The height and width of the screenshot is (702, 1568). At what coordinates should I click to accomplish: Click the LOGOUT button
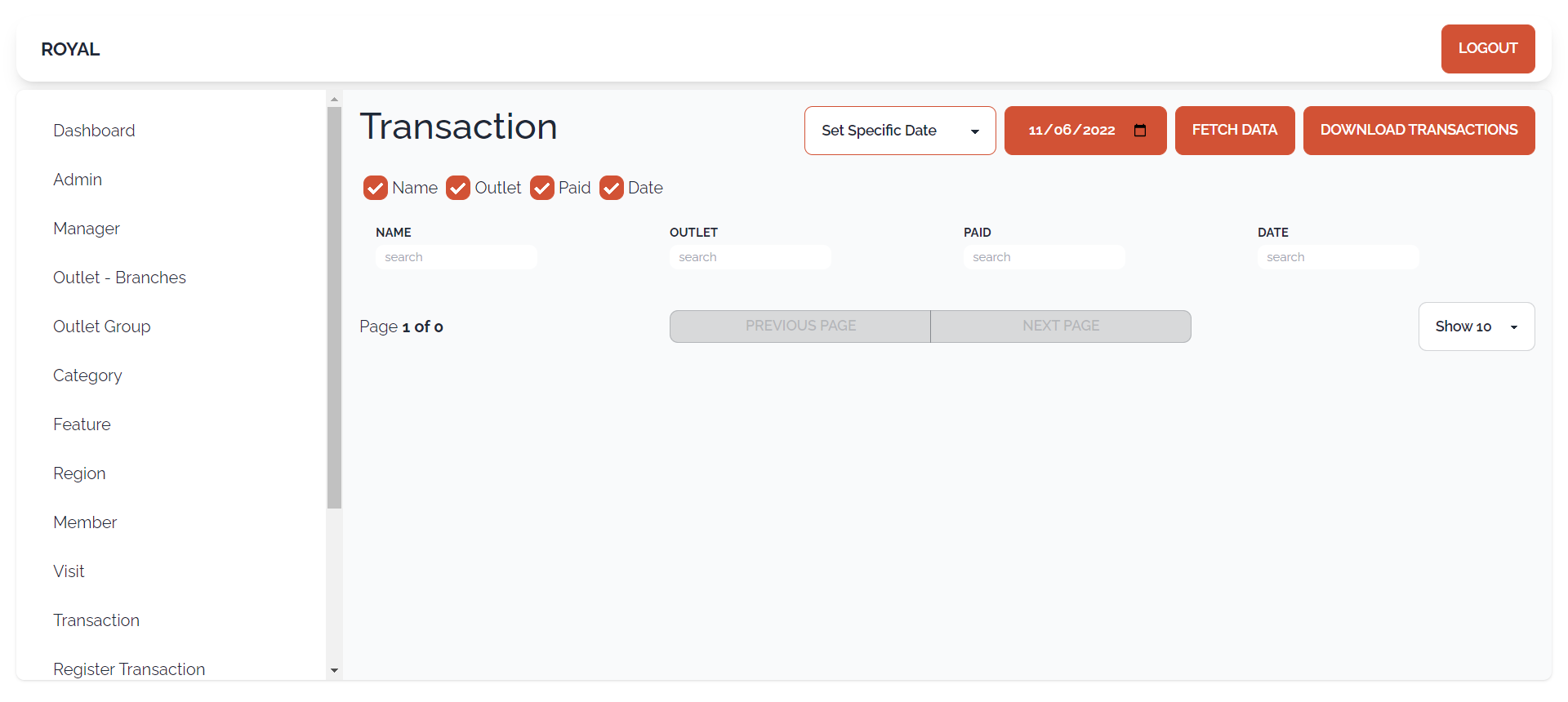1488,49
